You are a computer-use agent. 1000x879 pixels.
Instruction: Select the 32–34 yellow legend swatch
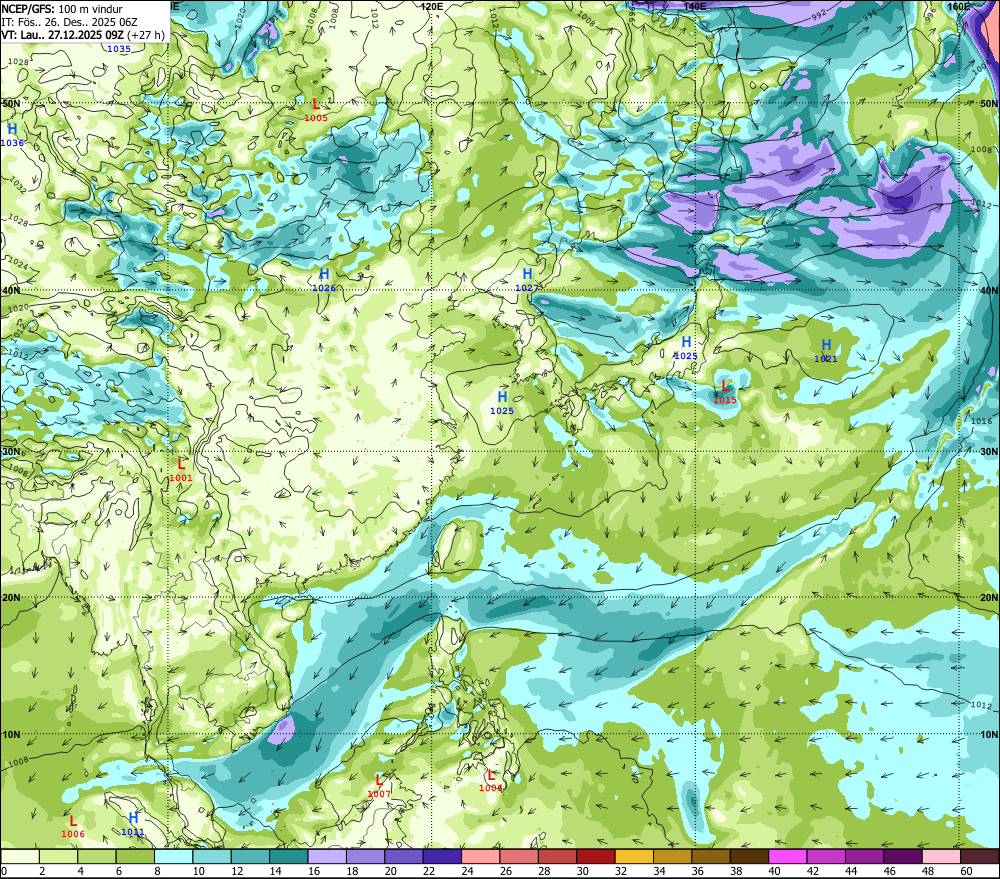coord(634,856)
